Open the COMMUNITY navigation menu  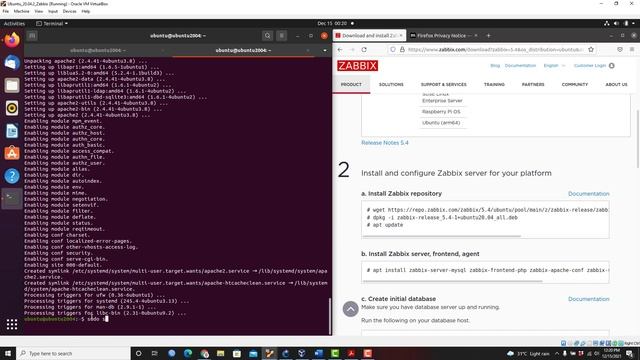pos(575,84)
